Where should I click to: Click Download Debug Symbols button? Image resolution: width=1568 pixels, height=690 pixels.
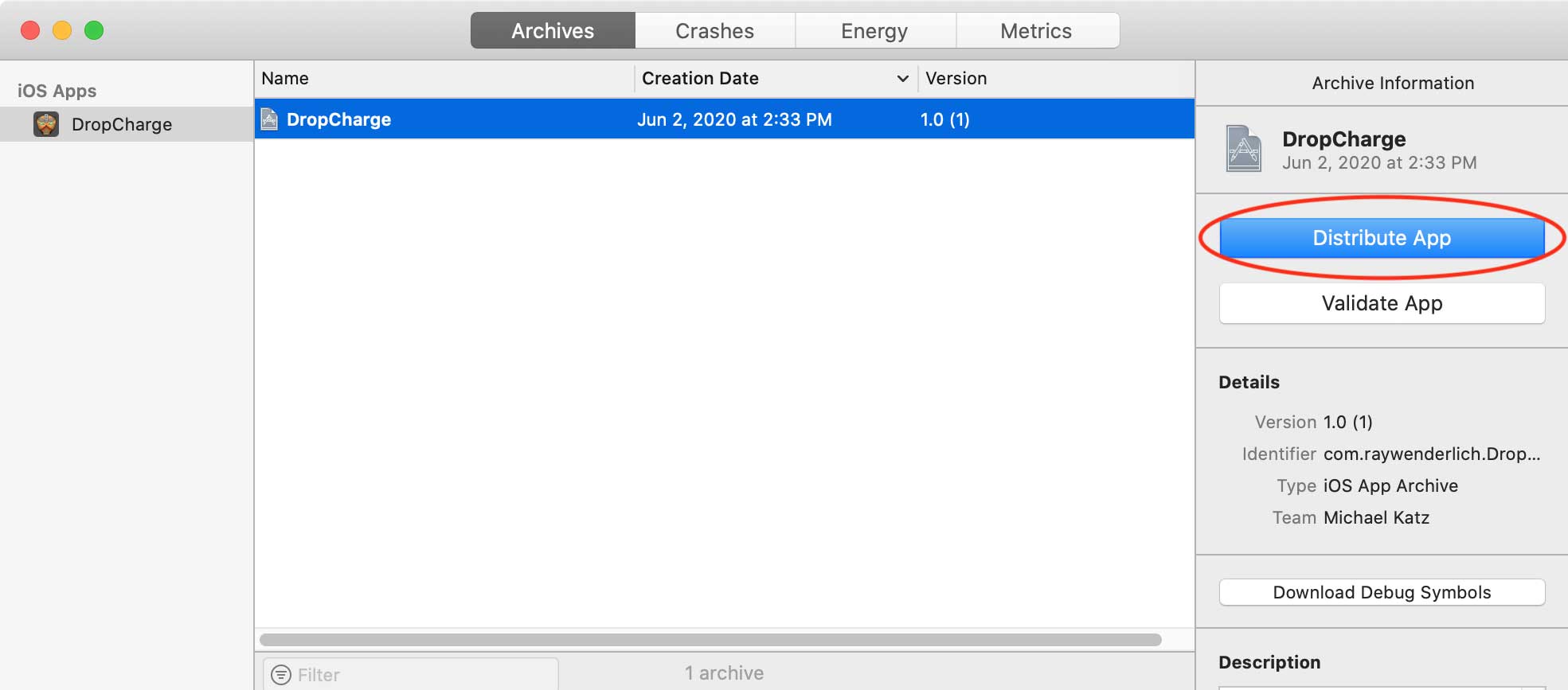pos(1382,592)
